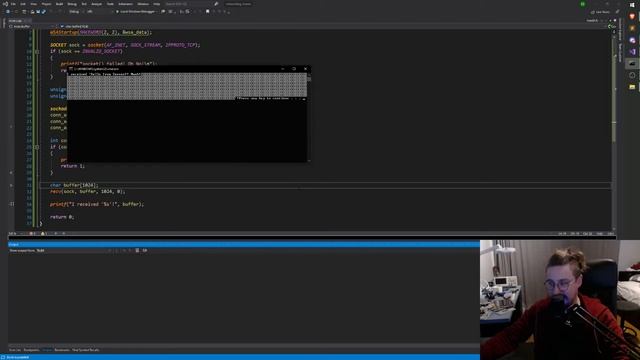
Task: Click the warning count indicator below editor
Action: [44, 233]
